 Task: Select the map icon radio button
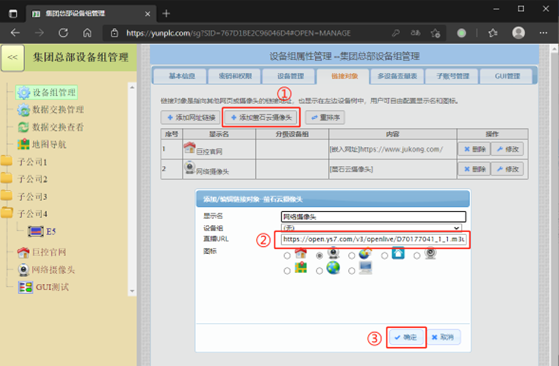(287, 271)
